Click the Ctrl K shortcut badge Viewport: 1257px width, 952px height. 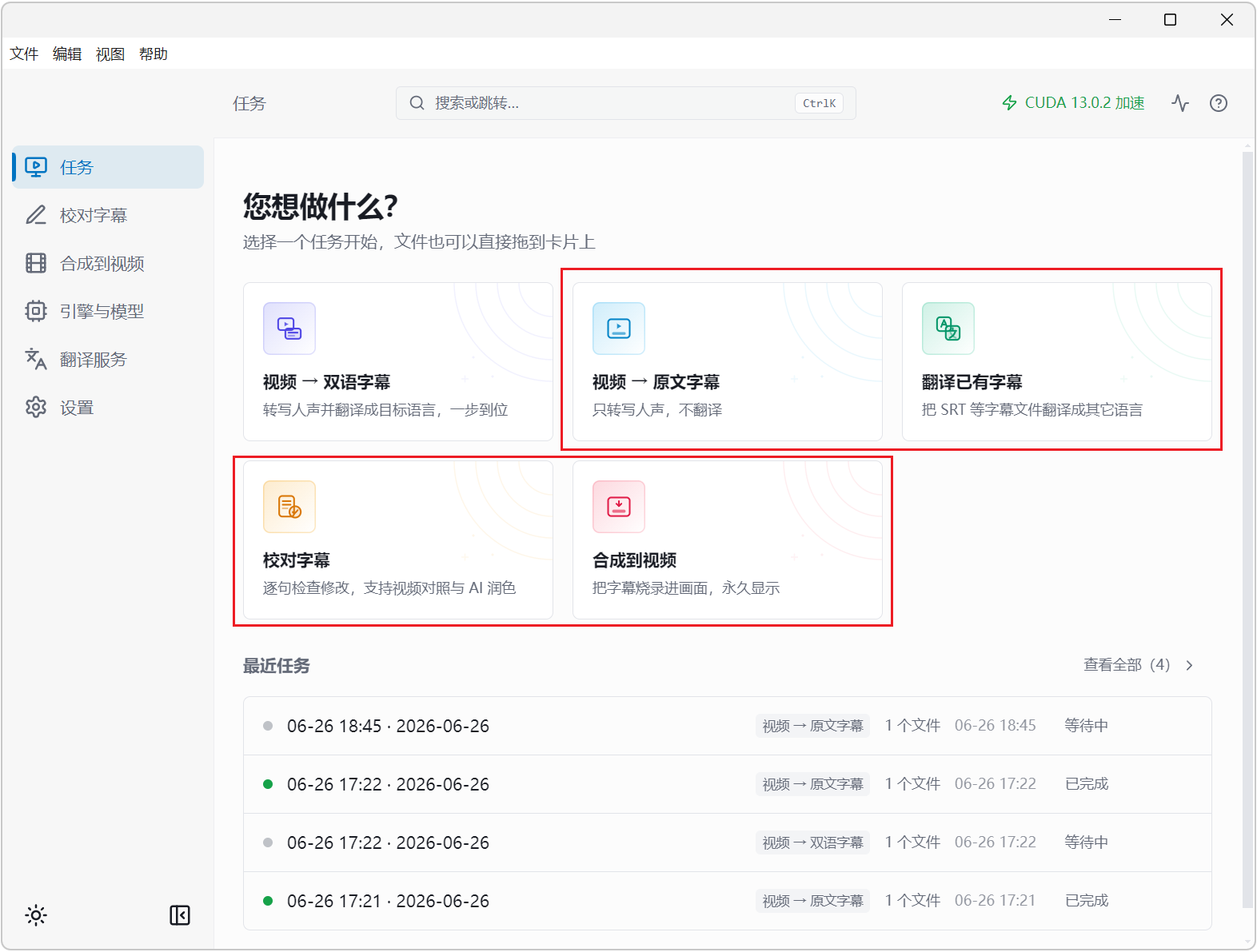[819, 103]
